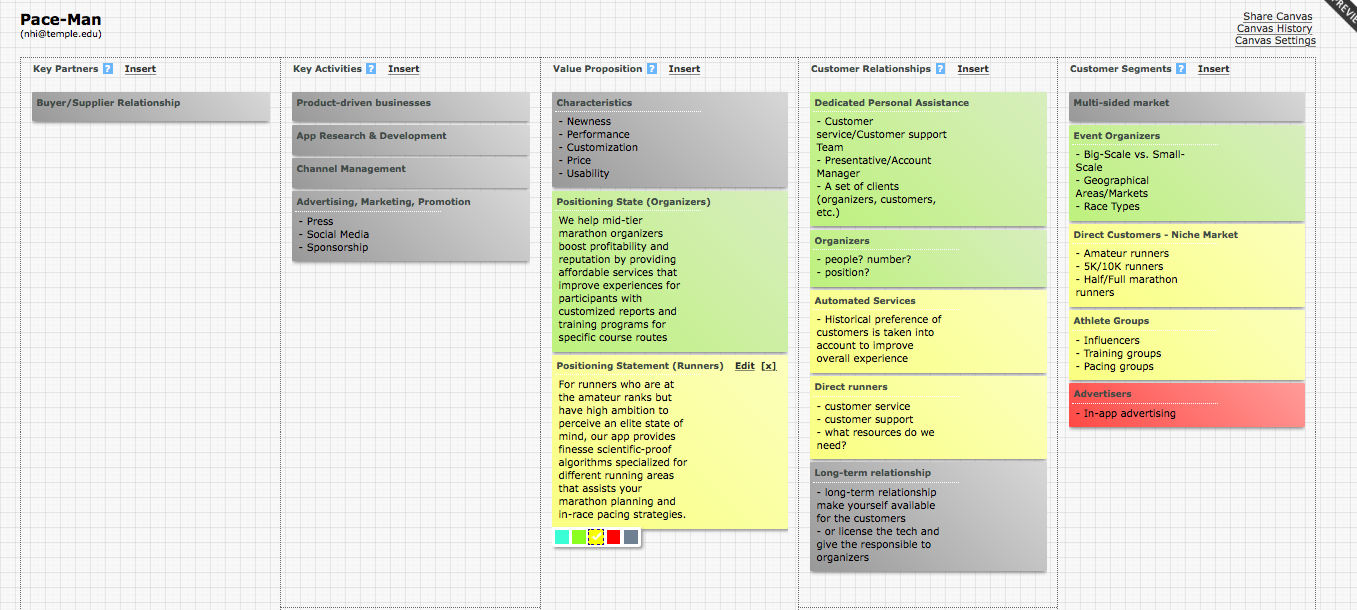Image resolution: width=1357 pixels, height=610 pixels.
Task: Insert a new Key Partners note
Action: pyautogui.click(x=140, y=69)
